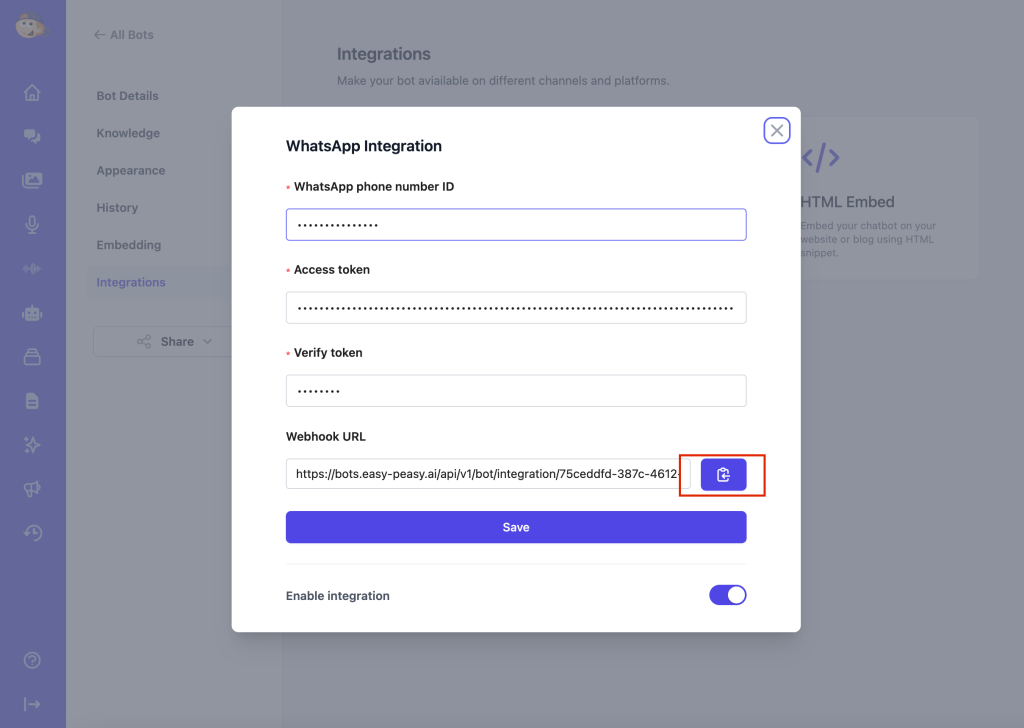Open the Embedding menu item
The width and height of the screenshot is (1024, 728).
(x=129, y=245)
